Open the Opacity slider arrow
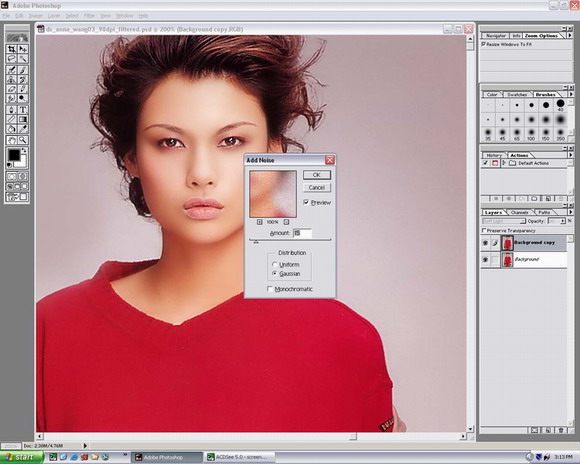 [x=563, y=221]
